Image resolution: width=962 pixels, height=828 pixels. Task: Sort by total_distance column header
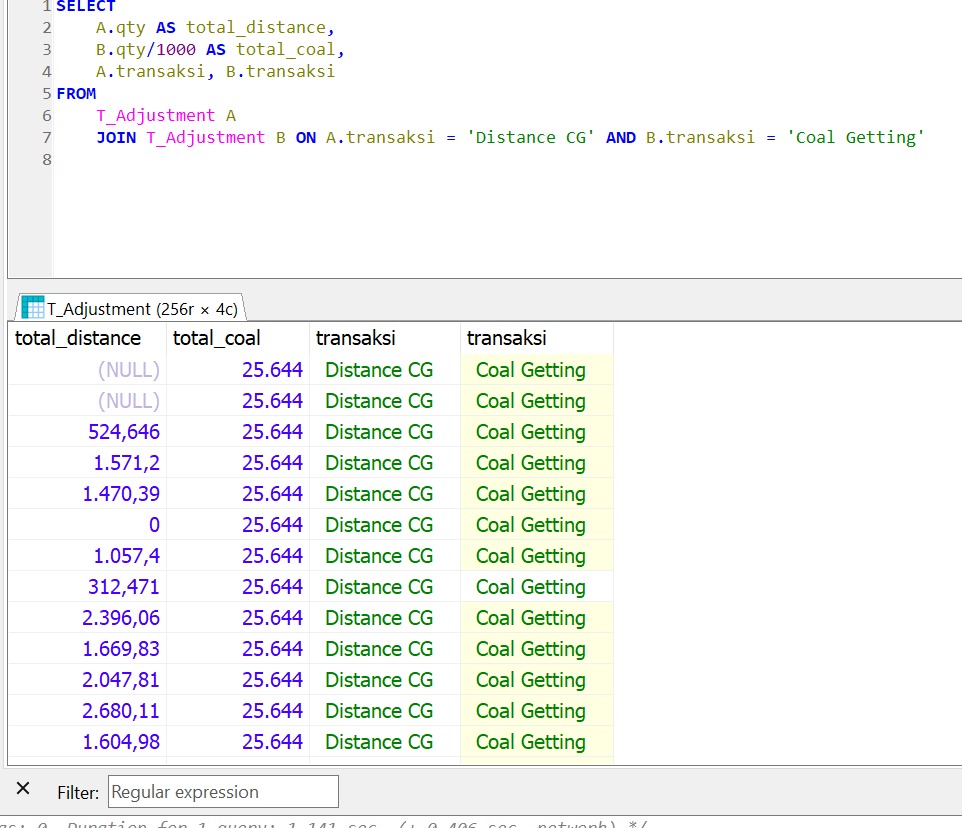point(78,338)
